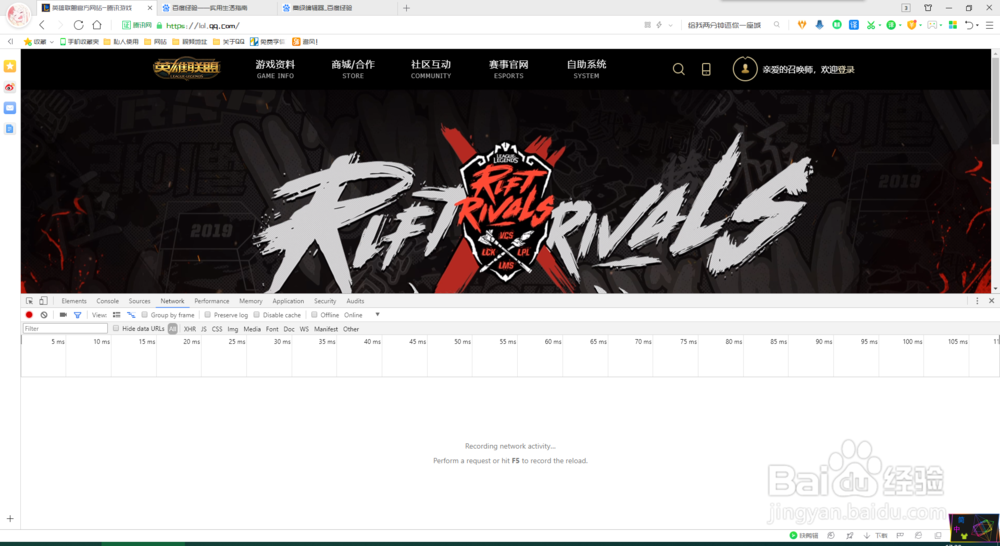Open the Online throttling dropdown

[x=362, y=315]
